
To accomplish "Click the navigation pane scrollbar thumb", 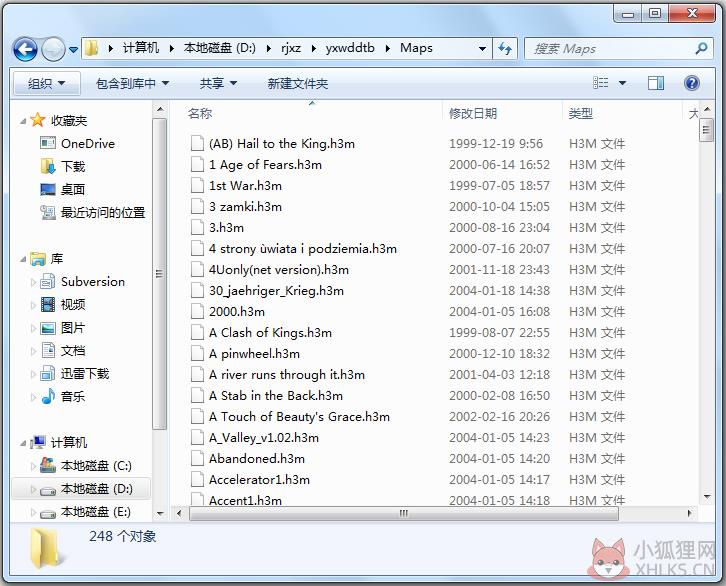I will tap(159, 274).
